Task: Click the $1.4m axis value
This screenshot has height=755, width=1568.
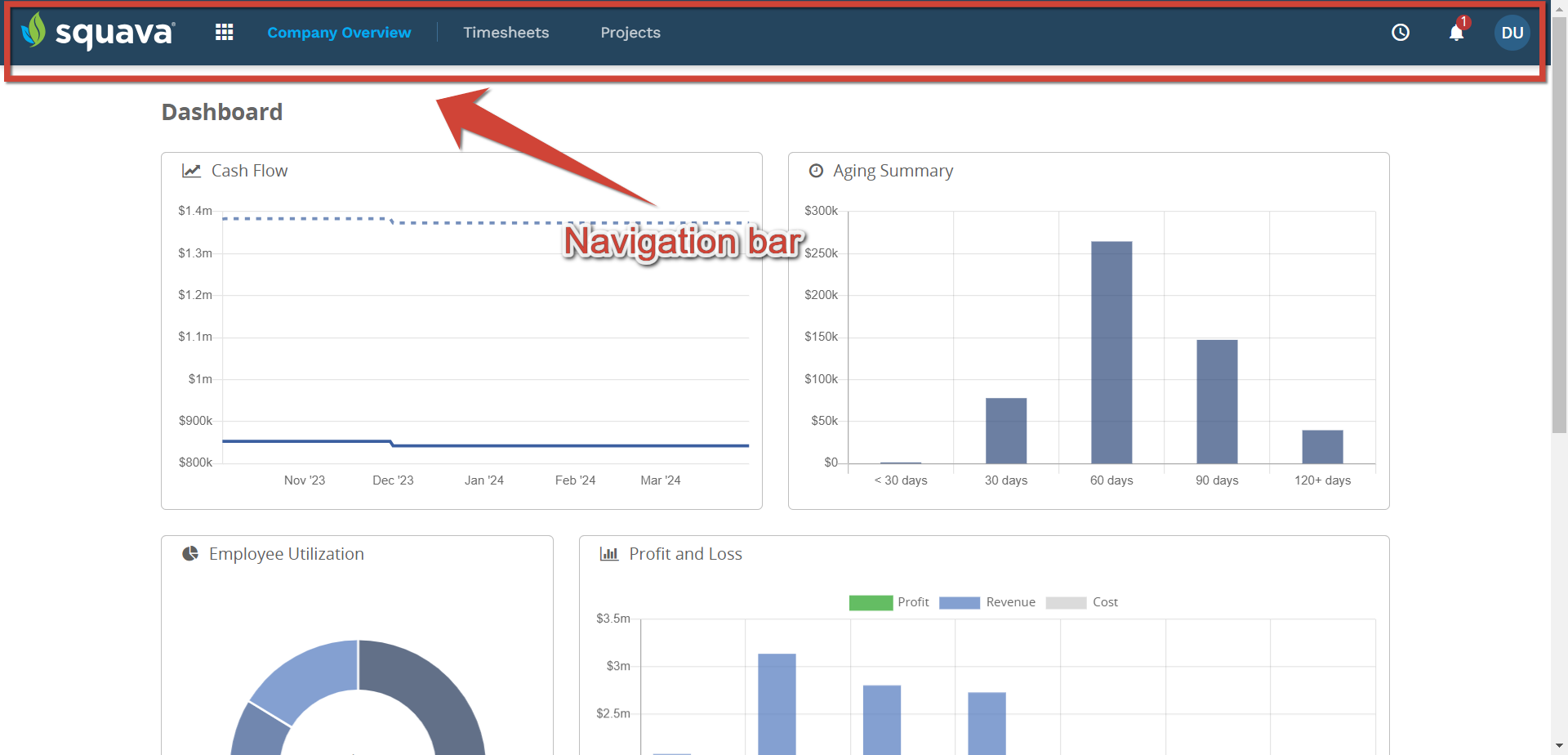Action: point(195,211)
